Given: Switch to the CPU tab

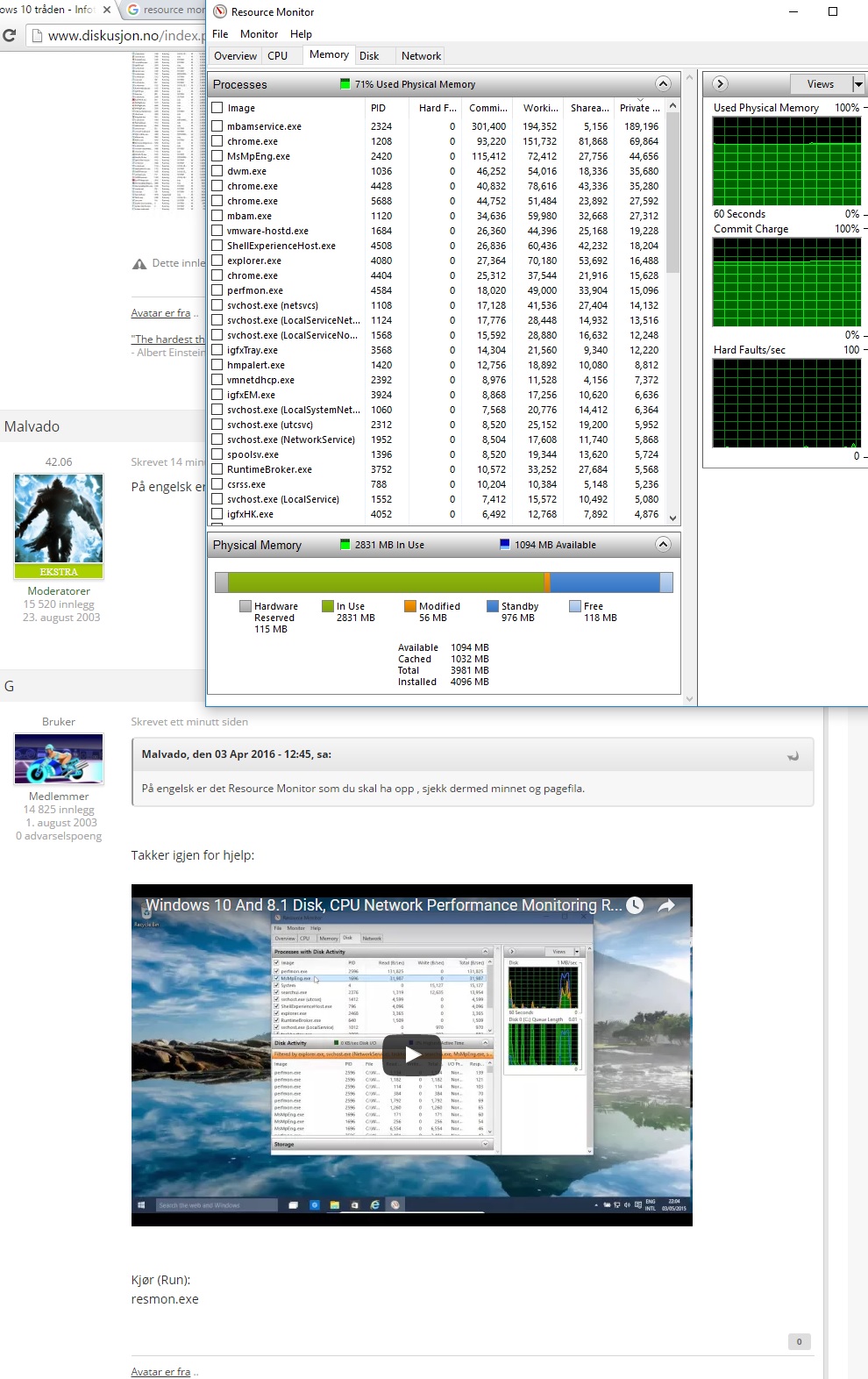Looking at the screenshot, I should point(278,56).
